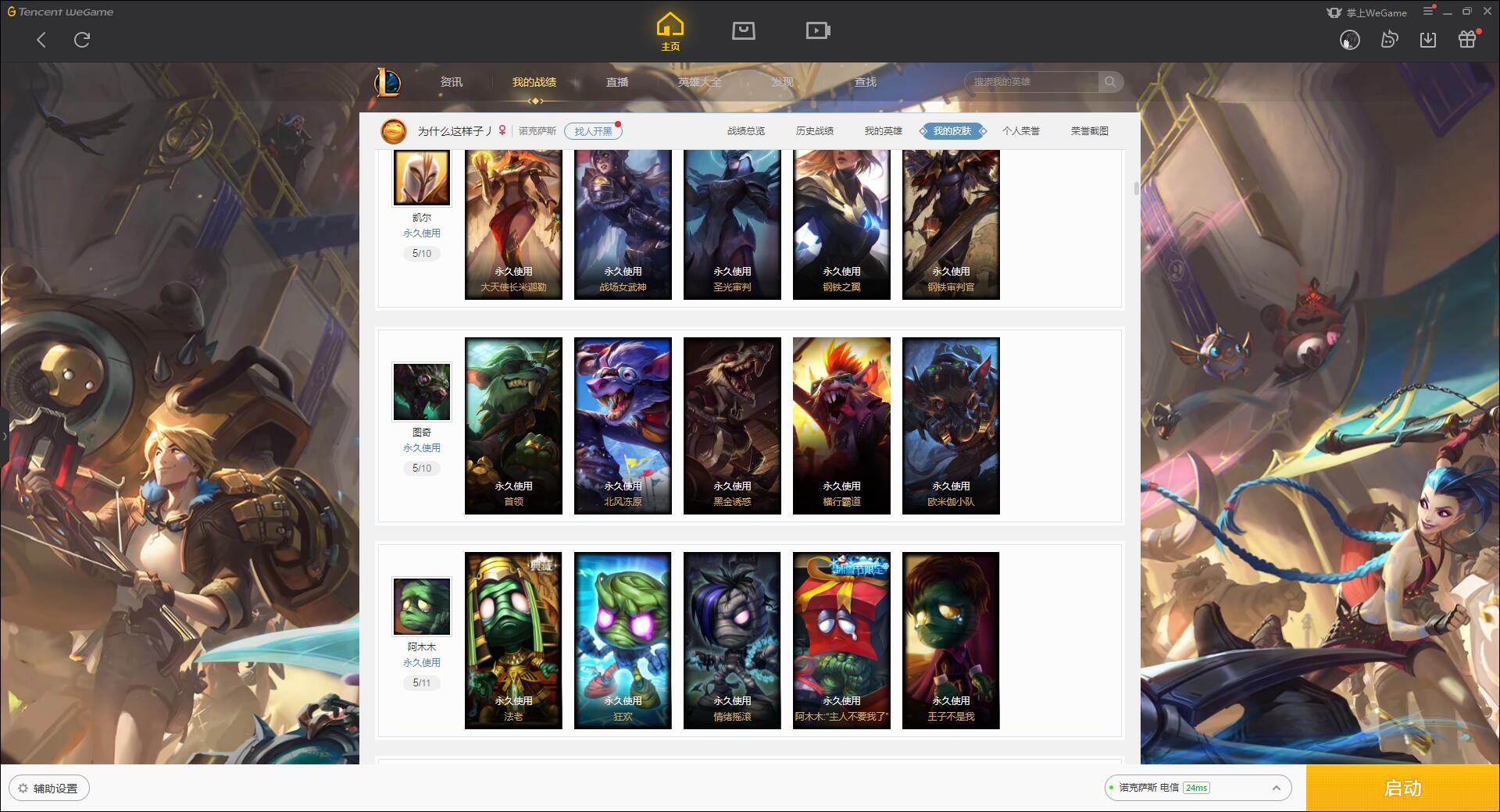Expand the left edge side panel arrow
Image resolution: width=1500 pixels, height=812 pixels.
[x=4, y=436]
